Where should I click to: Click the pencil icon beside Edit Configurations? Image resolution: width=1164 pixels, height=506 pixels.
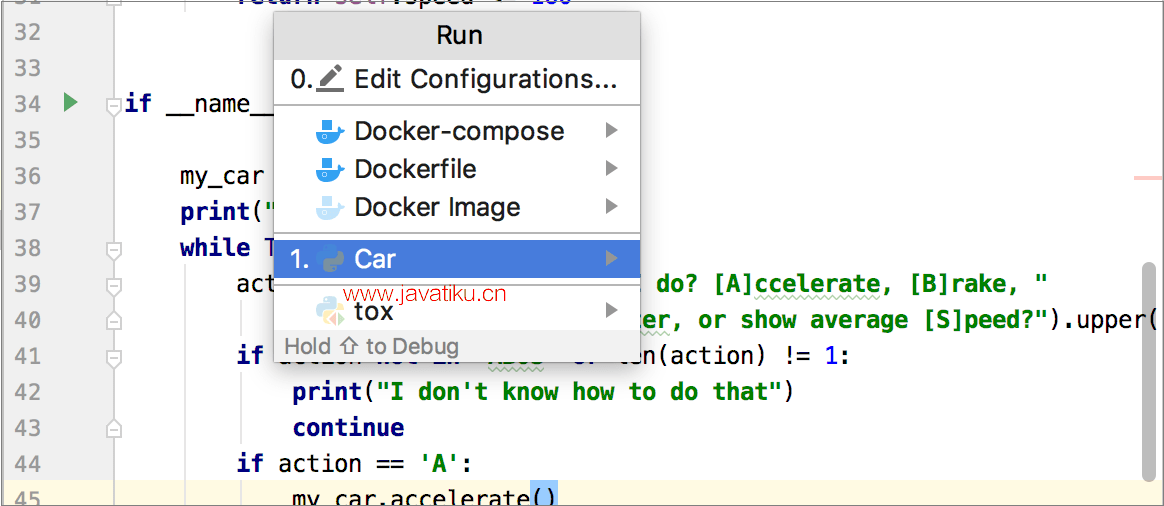[330, 79]
